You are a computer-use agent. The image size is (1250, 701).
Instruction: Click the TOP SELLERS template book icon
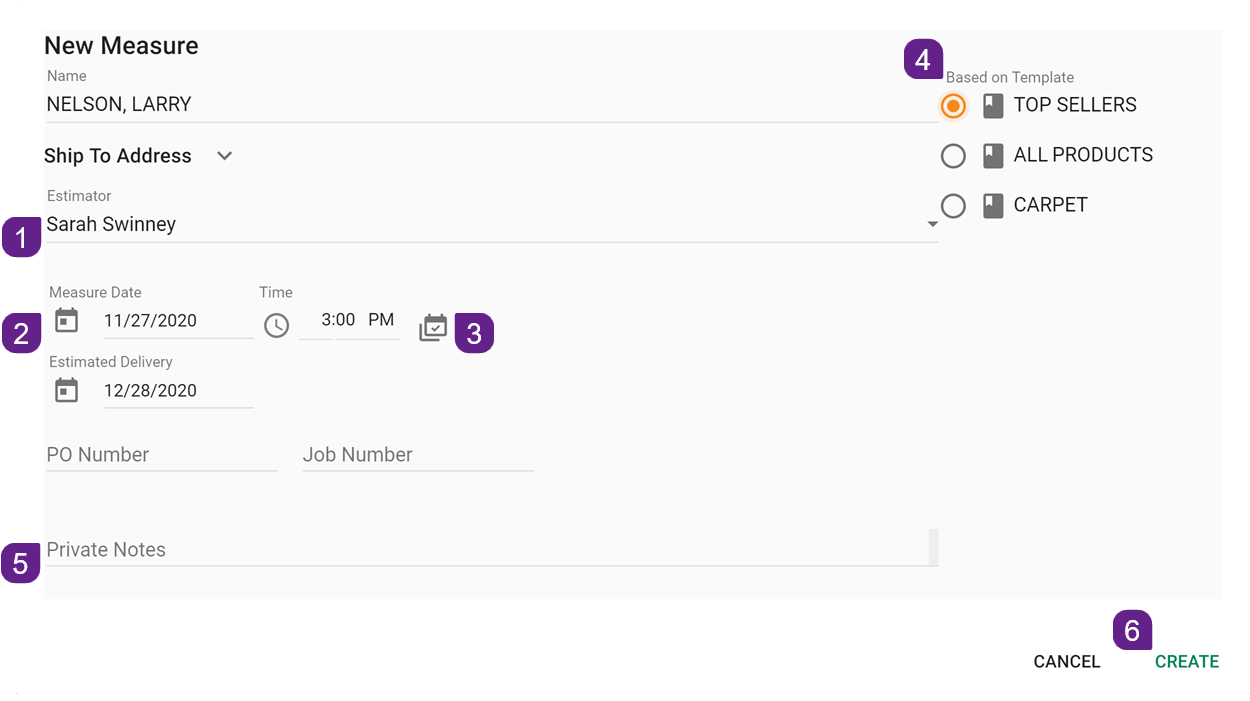[992, 105]
